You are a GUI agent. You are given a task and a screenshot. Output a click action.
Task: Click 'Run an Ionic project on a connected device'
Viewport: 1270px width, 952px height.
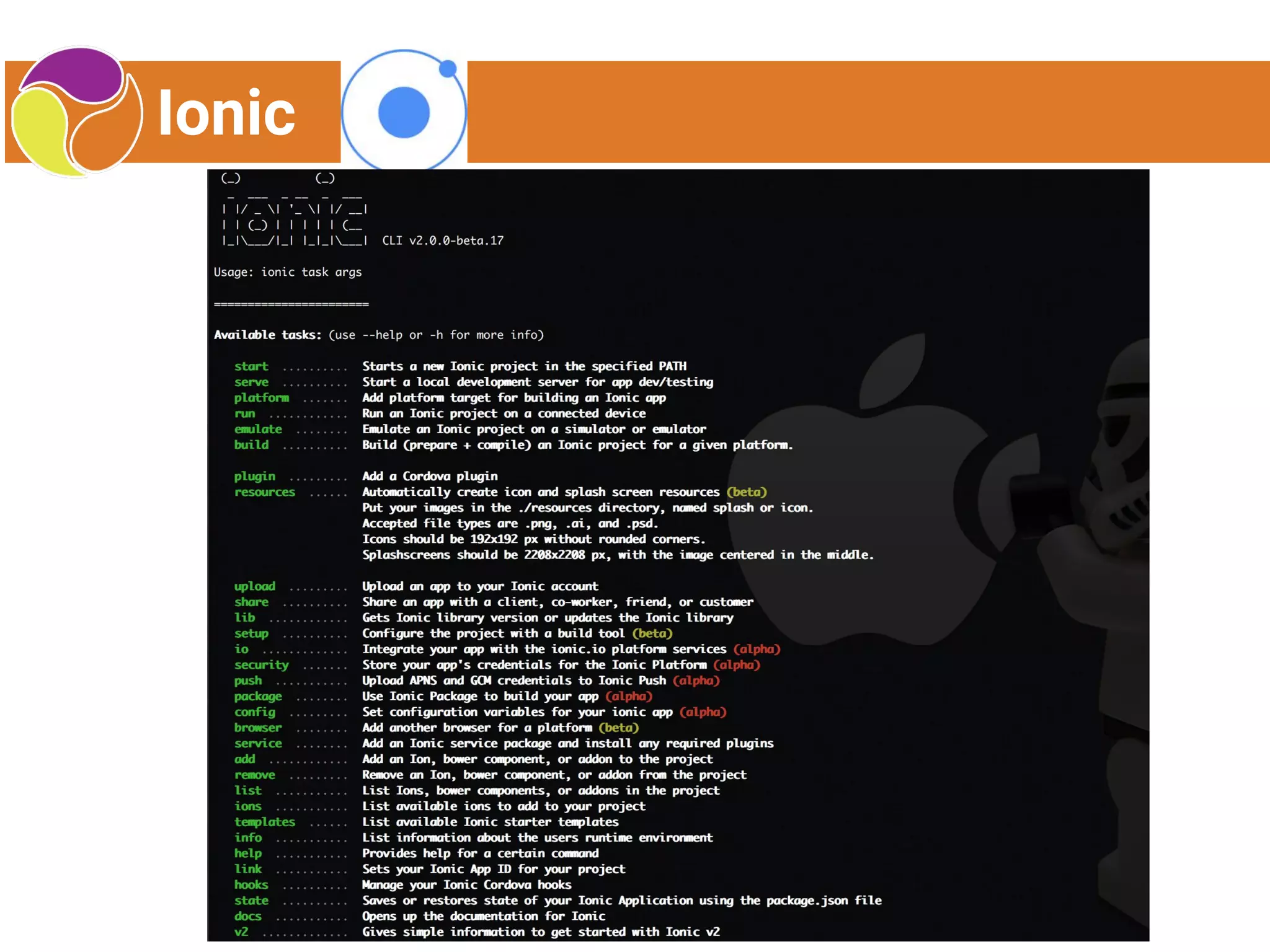504,413
